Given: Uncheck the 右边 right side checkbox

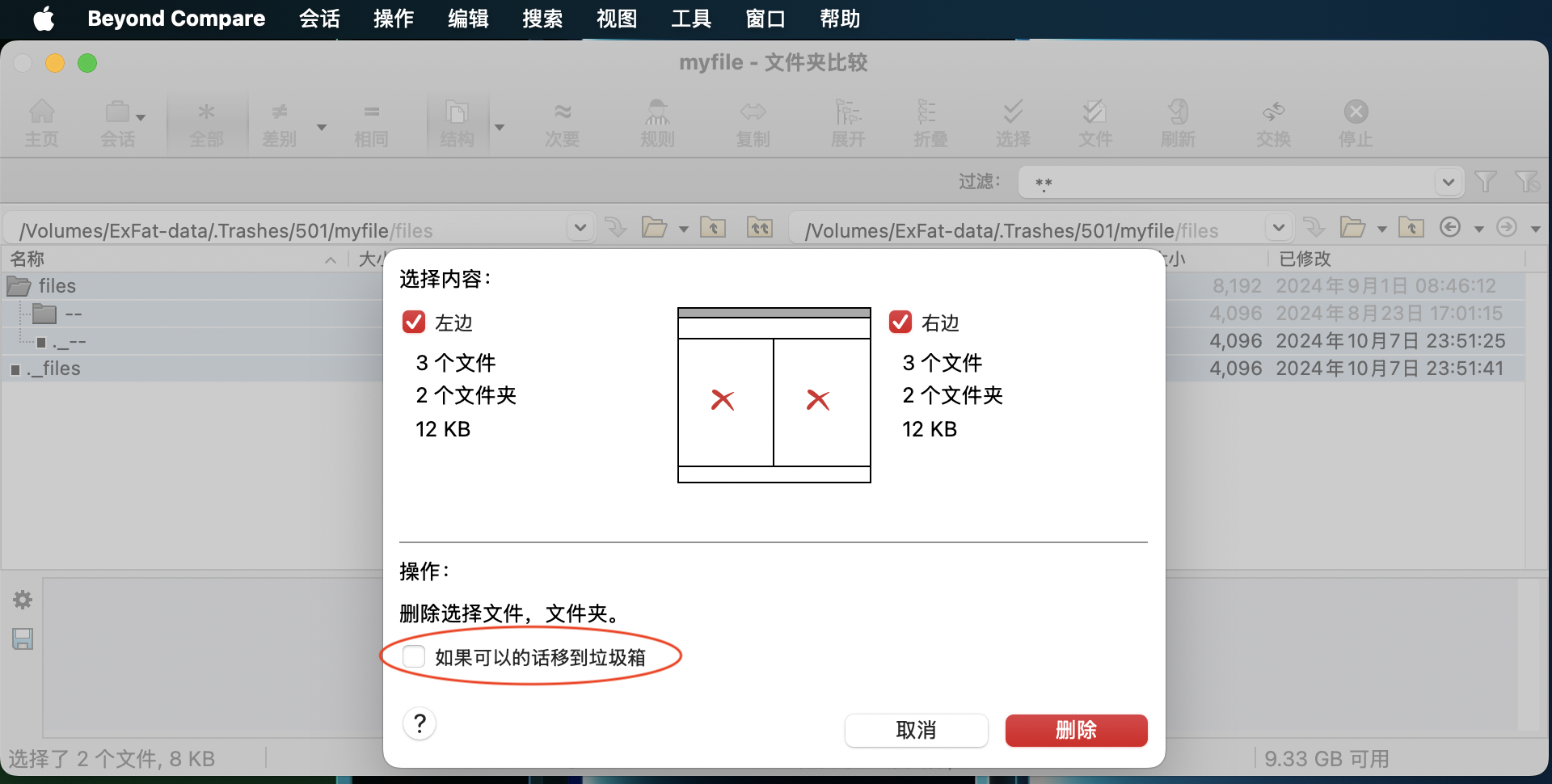Looking at the screenshot, I should coord(900,322).
